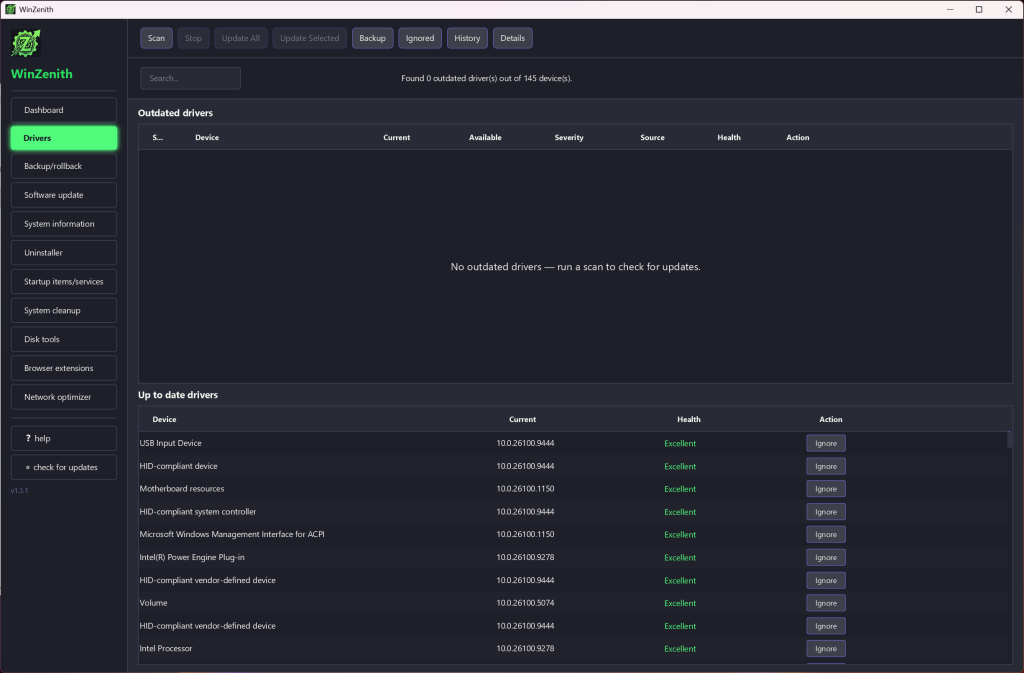Select the Intel Processor row
Viewport: 1024px width, 673px height.
point(573,649)
